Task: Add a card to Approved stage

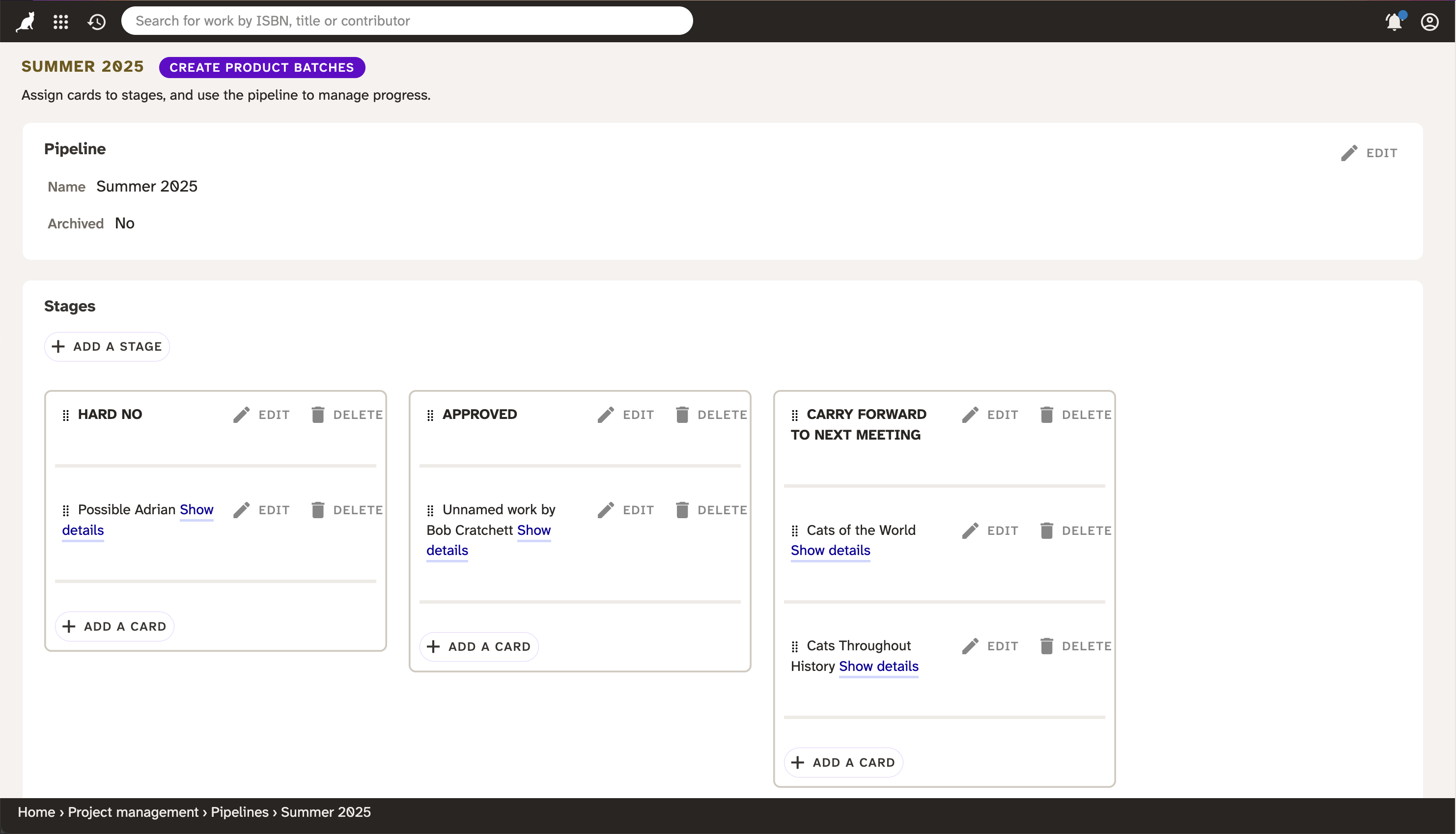Action: [x=479, y=647]
